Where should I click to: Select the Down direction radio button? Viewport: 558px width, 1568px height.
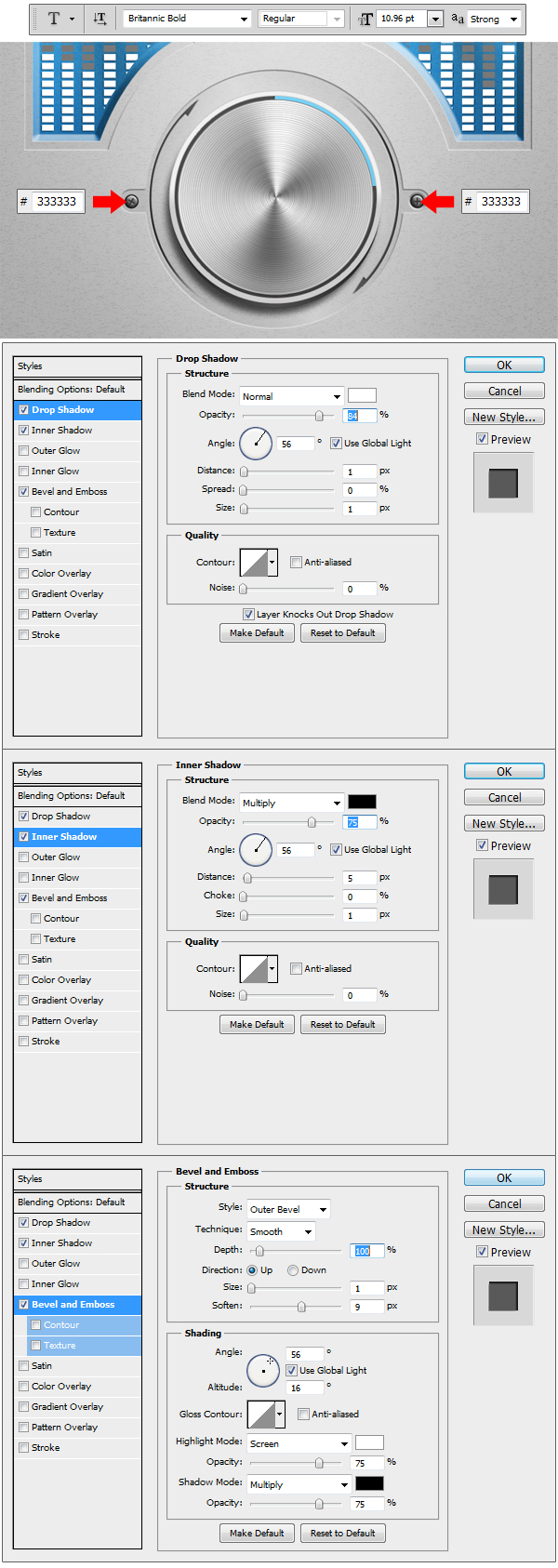click(293, 1270)
